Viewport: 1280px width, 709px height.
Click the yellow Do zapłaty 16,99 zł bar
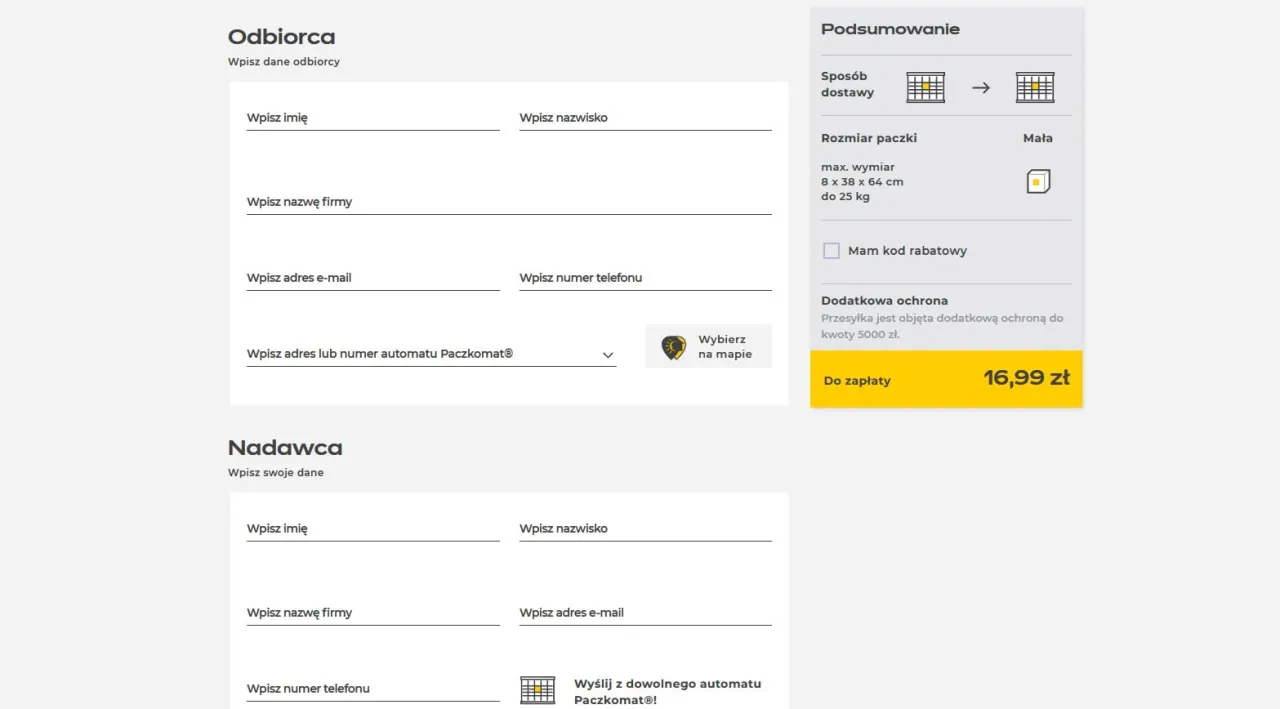click(946, 380)
